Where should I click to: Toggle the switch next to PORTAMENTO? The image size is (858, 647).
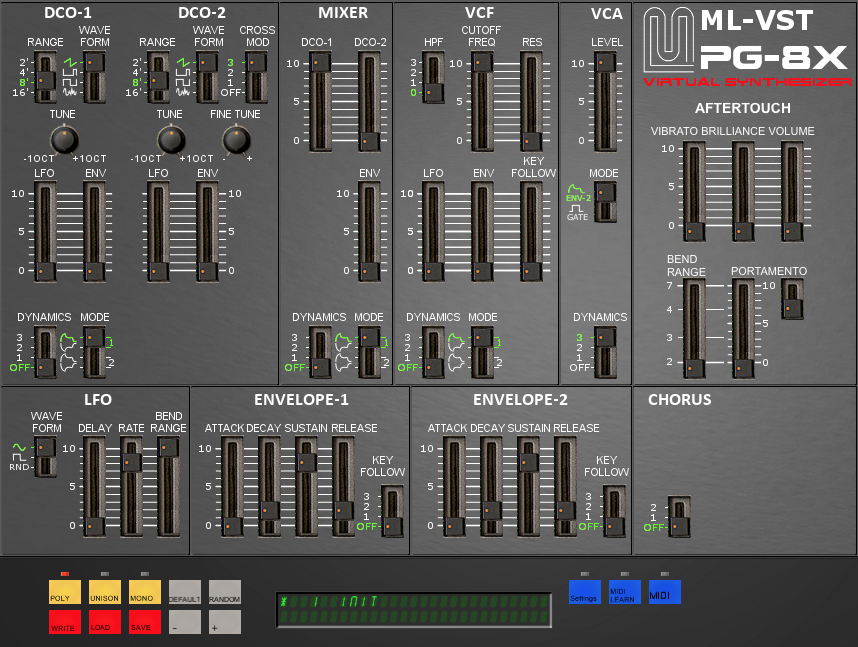click(x=792, y=299)
